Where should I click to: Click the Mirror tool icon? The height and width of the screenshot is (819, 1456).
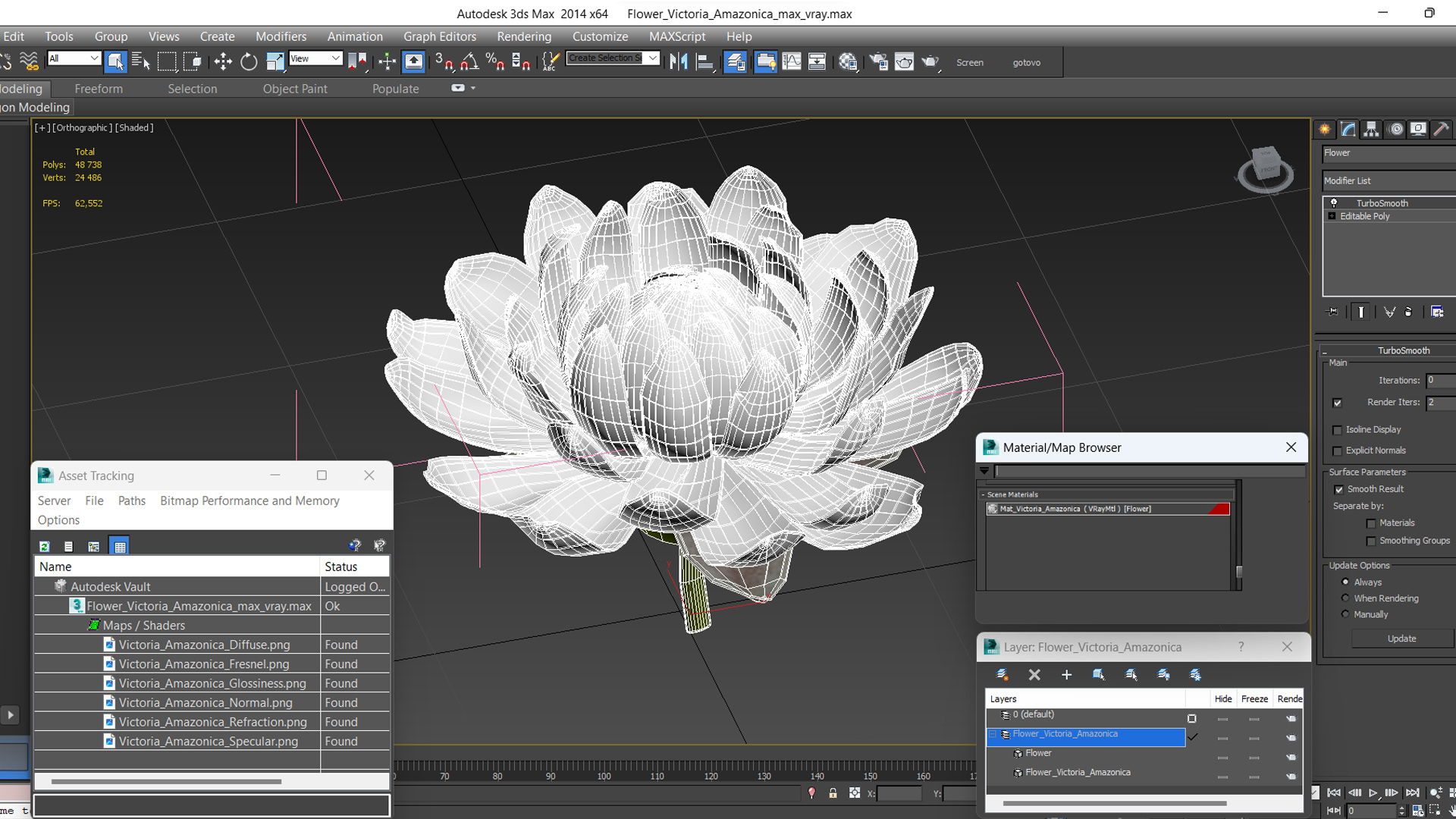(x=679, y=62)
